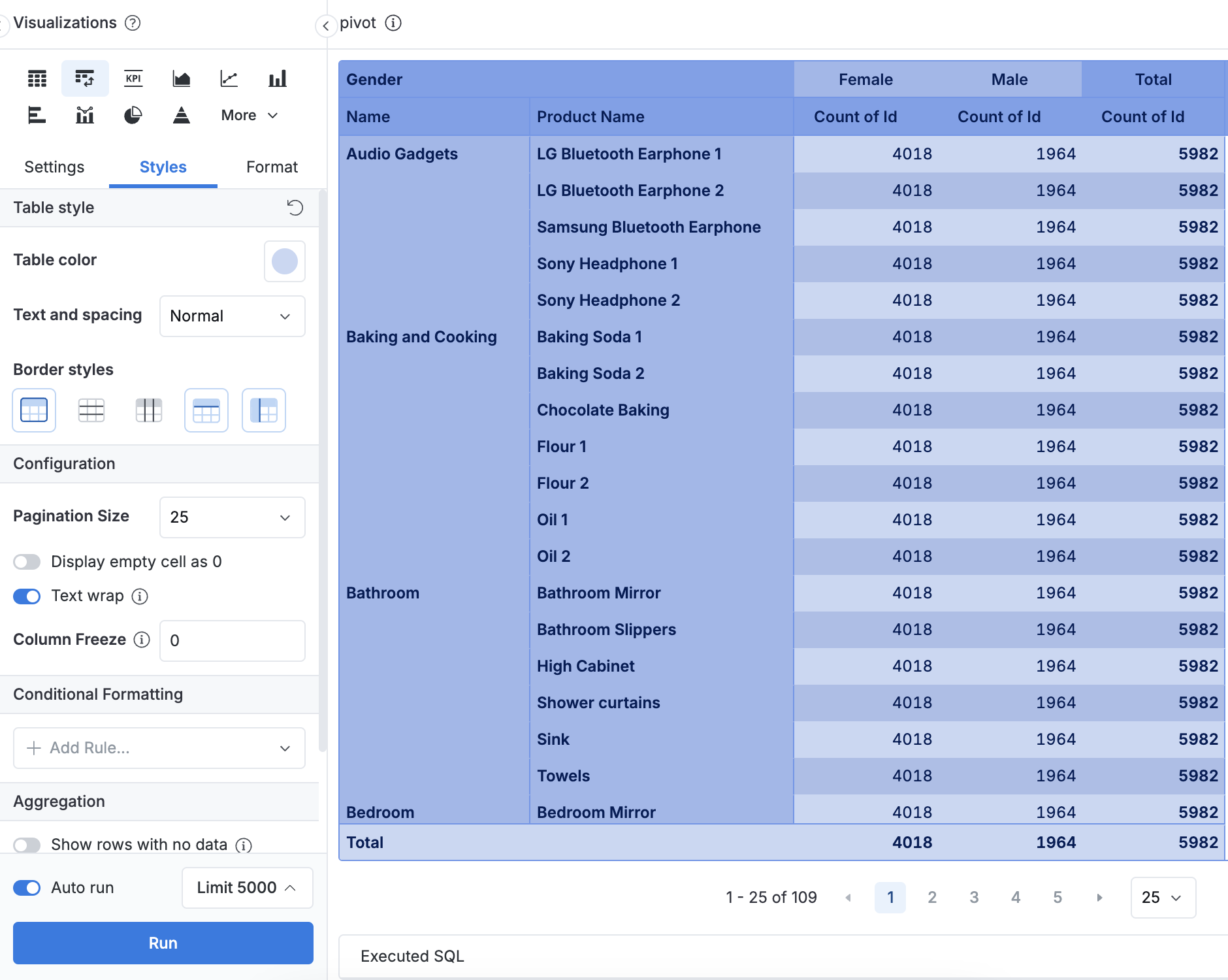Apply the vertical-lines border style
The width and height of the screenshot is (1228, 980).
[149, 410]
